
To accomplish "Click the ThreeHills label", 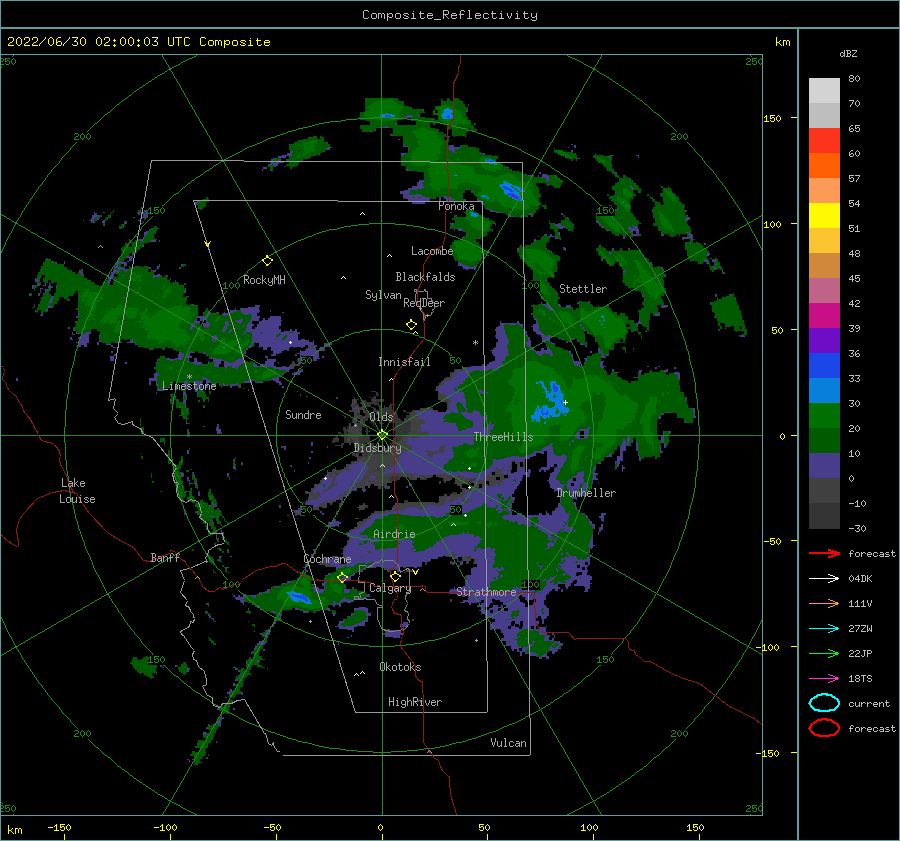I will coord(503,437).
